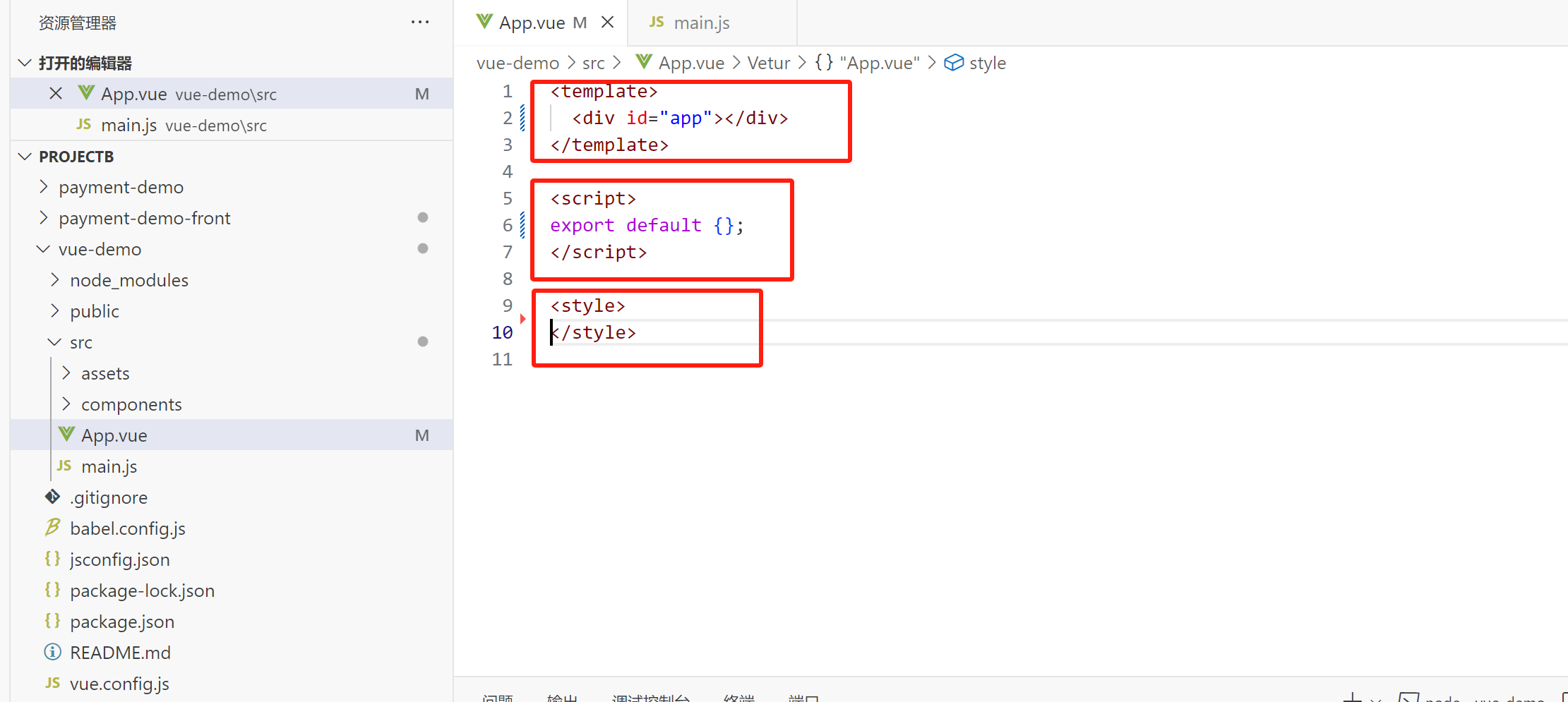
Task: Click the <template> opening tag on line 1
Action: coord(604,91)
